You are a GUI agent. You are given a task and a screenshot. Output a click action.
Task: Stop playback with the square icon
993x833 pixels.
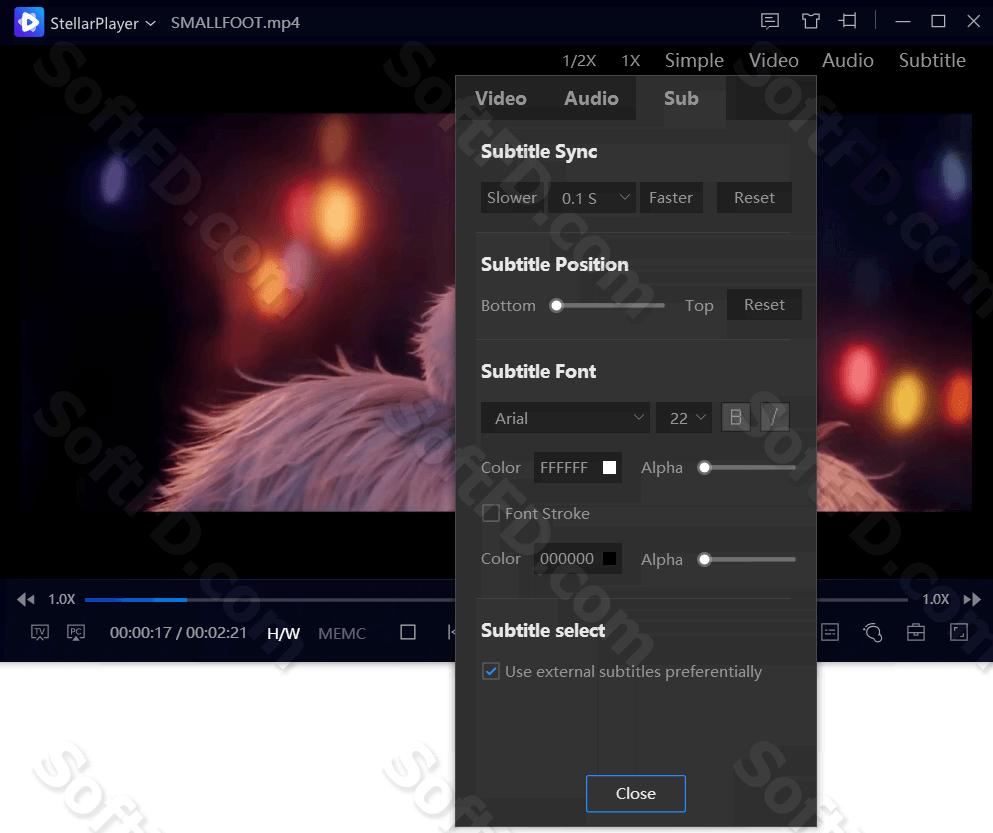[x=408, y=632]
